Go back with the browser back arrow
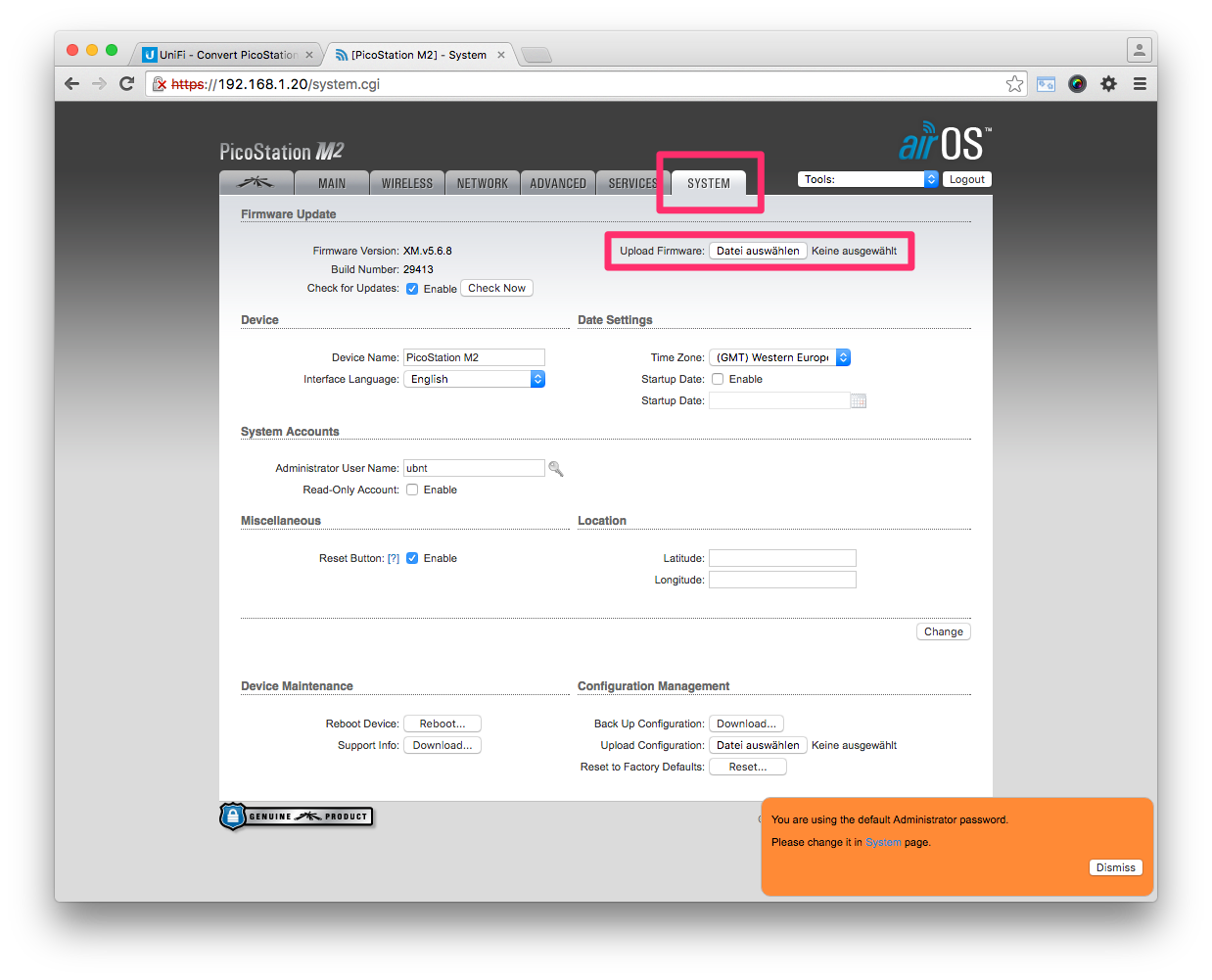This screenshot has height=980, width=1212. point(71,84)
